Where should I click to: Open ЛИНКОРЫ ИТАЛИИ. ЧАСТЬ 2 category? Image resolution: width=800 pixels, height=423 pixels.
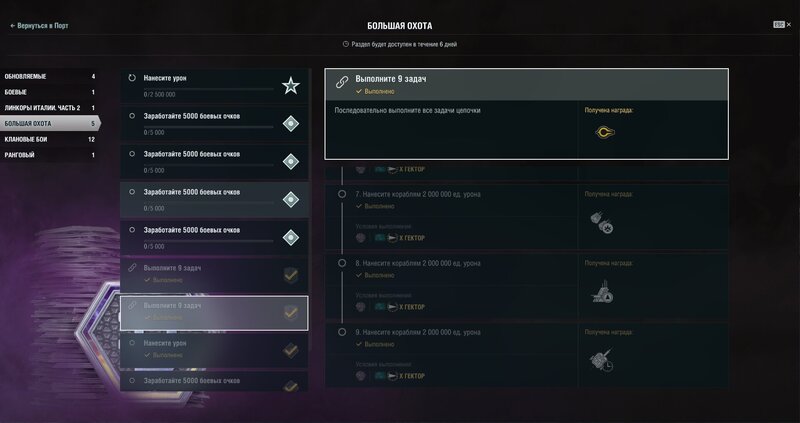click(x=49, y=108)
